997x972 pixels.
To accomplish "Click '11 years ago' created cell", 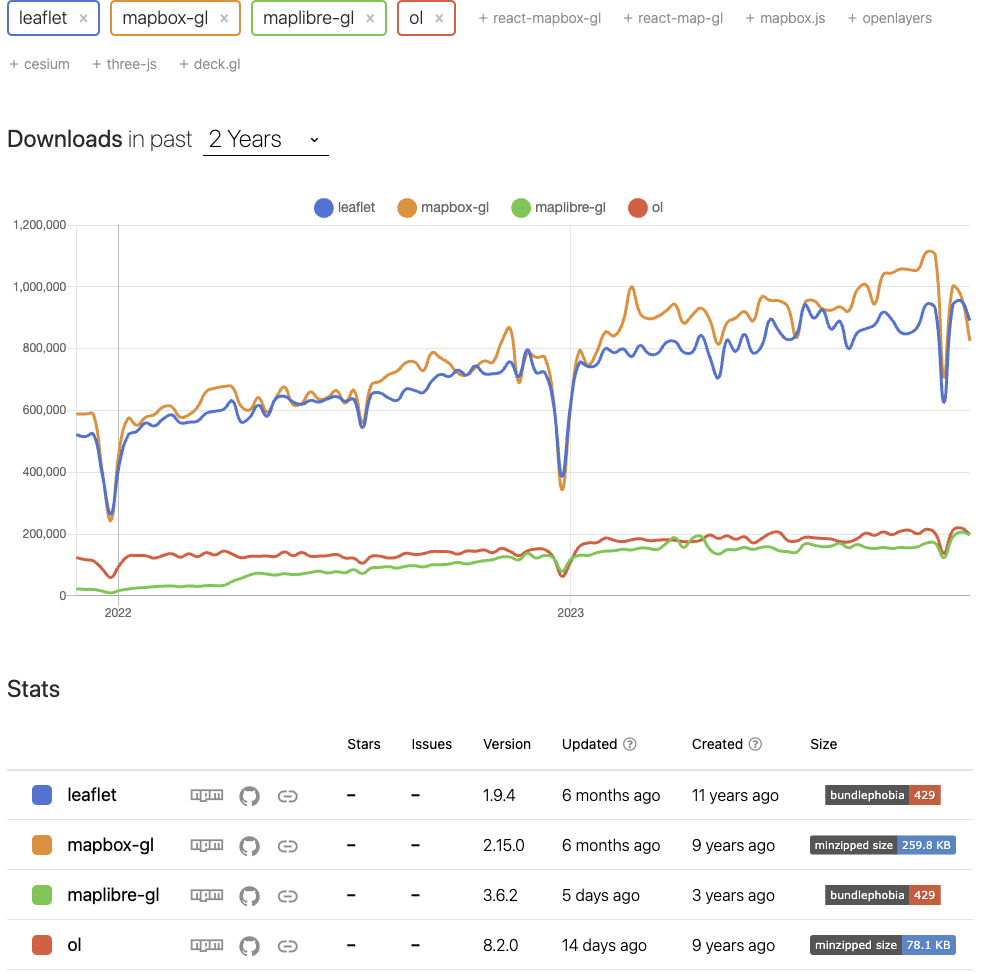I will tap(735, 796).
